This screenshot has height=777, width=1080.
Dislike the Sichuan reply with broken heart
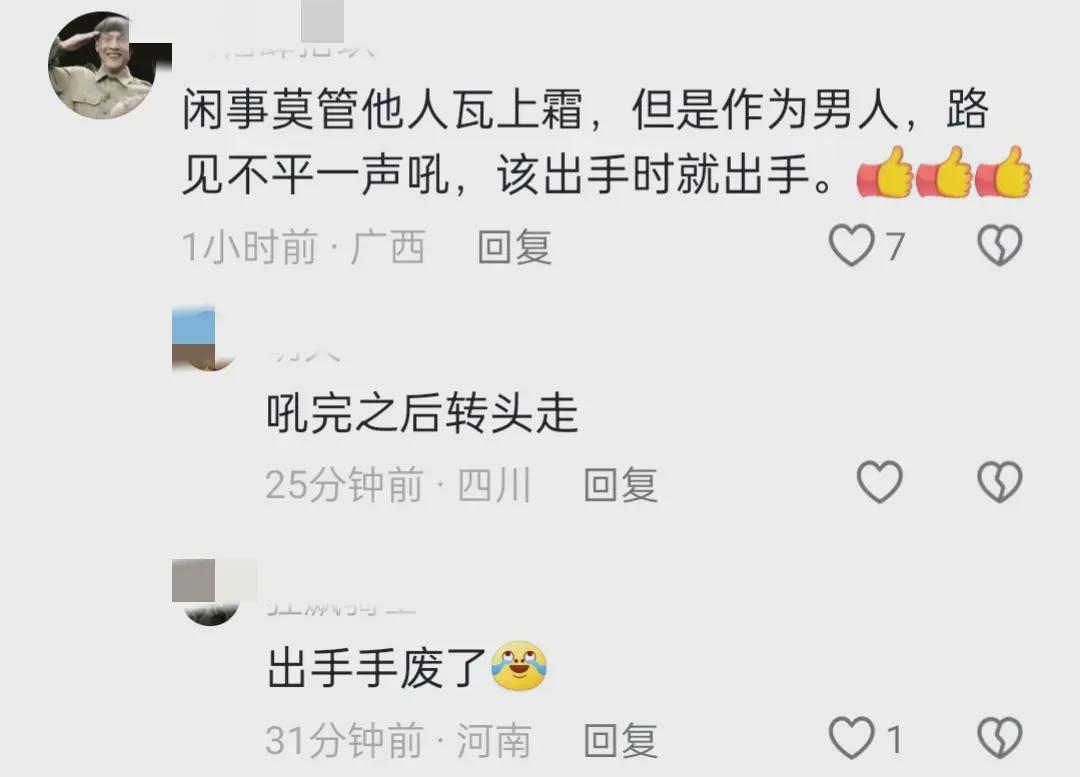point(1000,481)
